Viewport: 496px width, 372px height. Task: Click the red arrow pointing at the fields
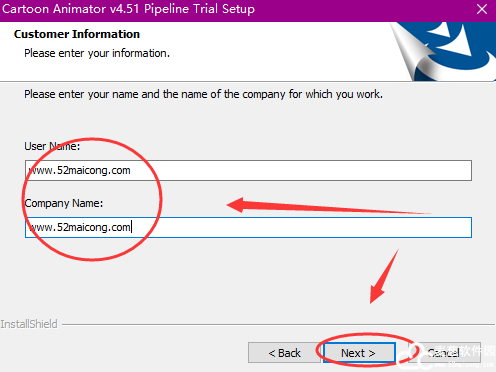click(x=328, y=205)
